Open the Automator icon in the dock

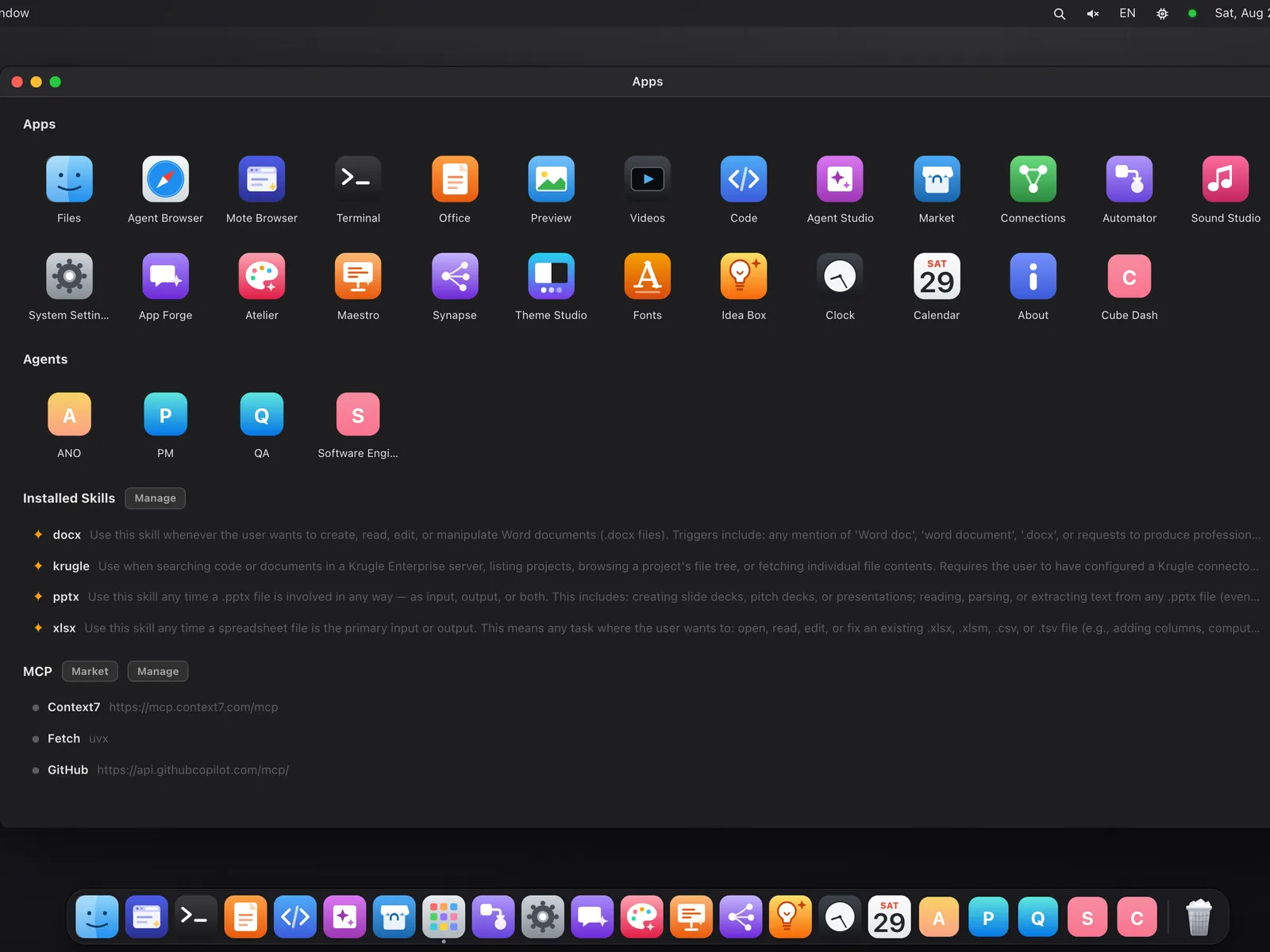coord(493,918)
